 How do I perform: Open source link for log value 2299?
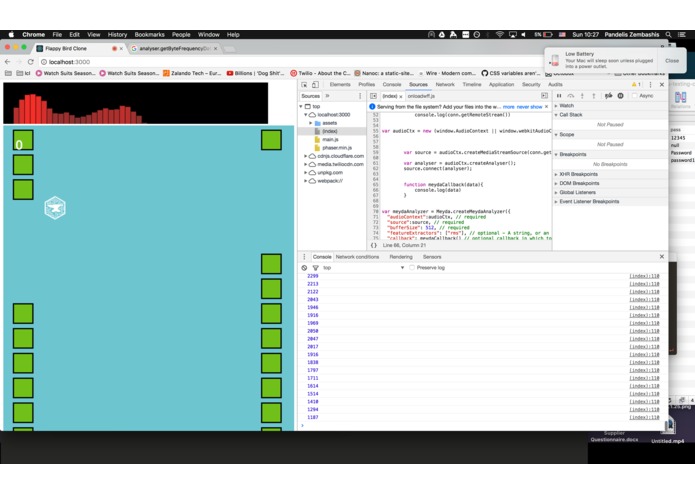click(x=644, y=276)
